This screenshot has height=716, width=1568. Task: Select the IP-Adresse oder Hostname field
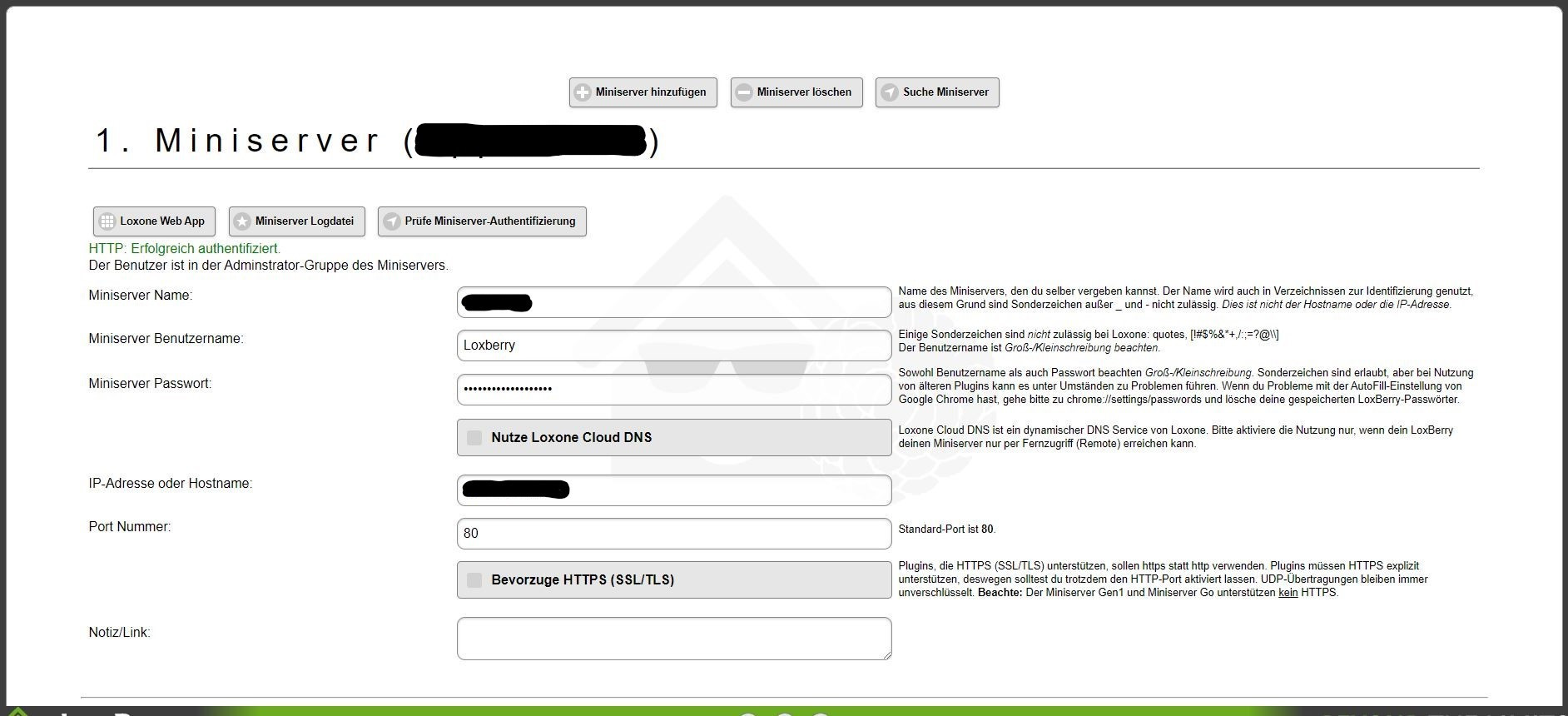coord(674,490)
